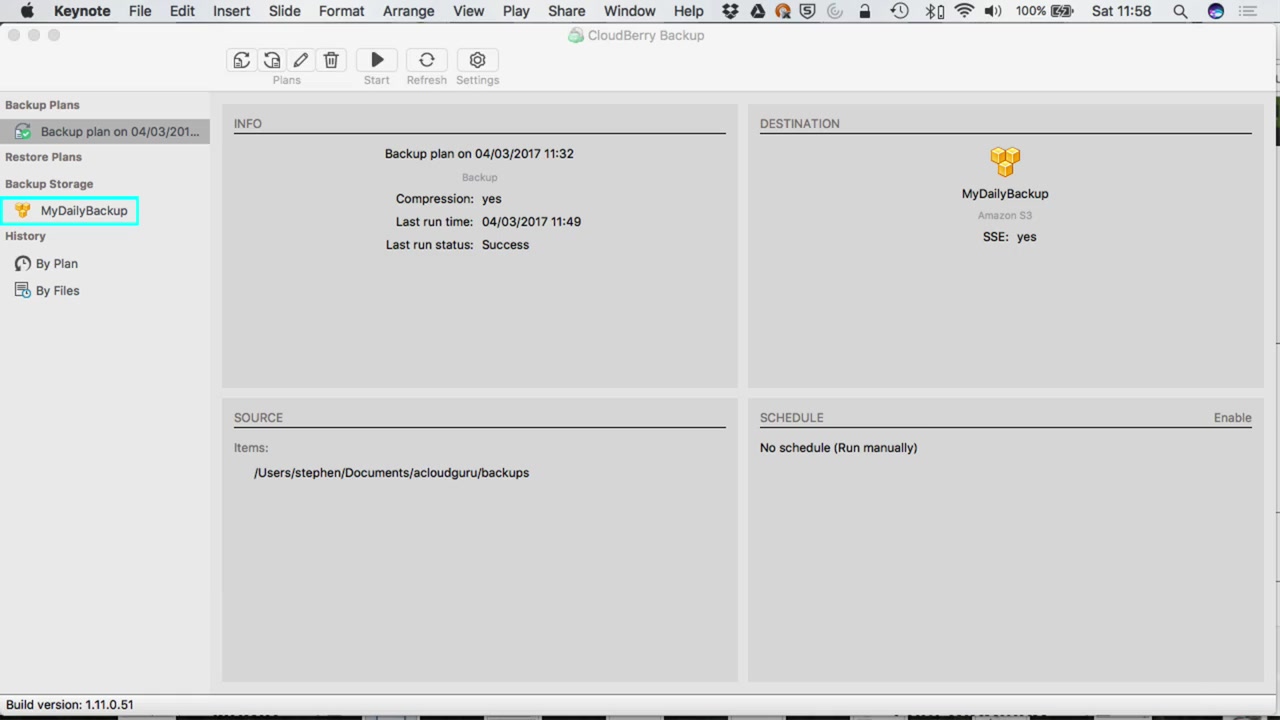Open the Window menu

pyautogui.click(x=629, y=11)
